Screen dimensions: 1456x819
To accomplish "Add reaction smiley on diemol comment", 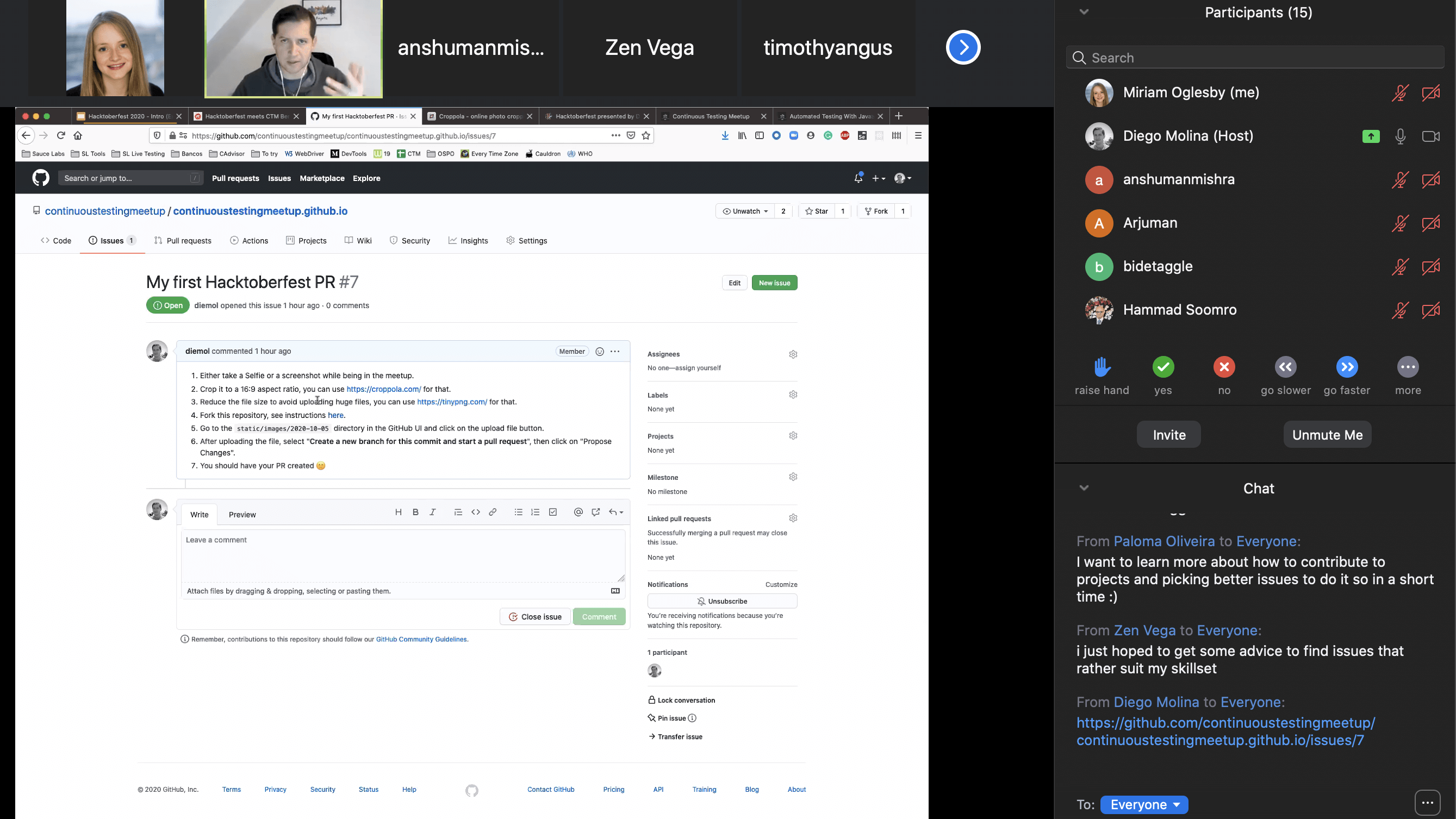I will click(600, 351).
